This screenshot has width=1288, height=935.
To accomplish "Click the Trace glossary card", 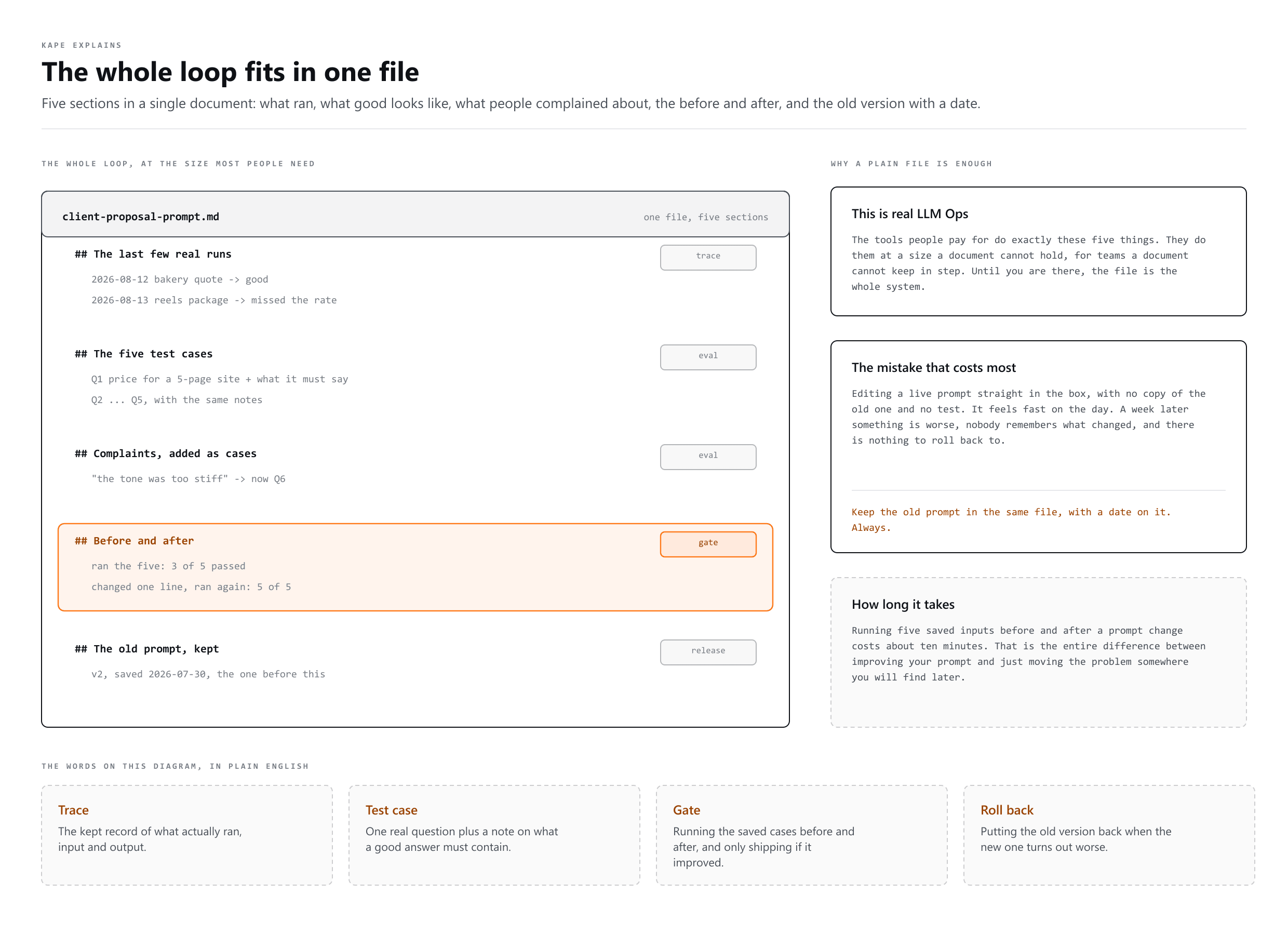I will click(187, 835).
